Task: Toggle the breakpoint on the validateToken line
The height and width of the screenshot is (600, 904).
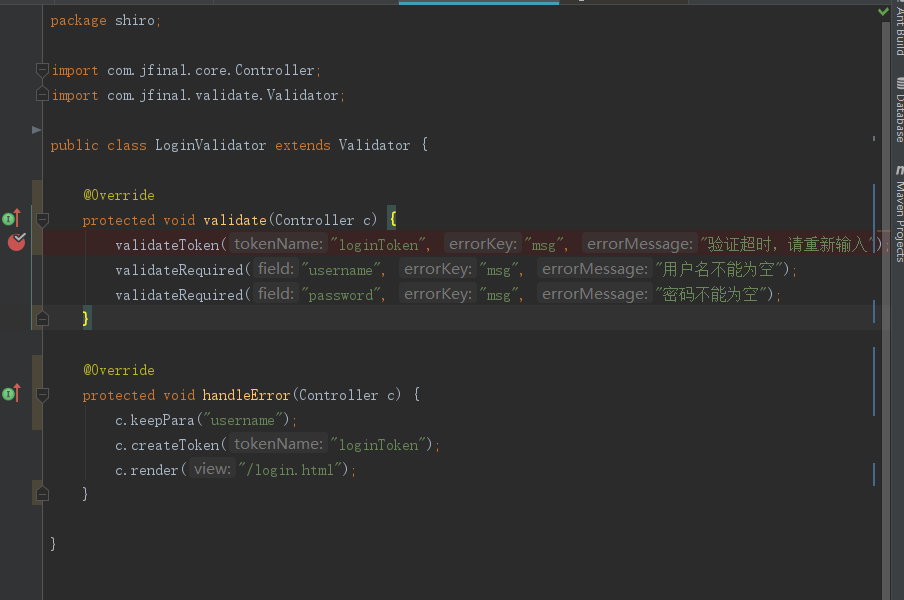Action: (x=16, y=241)
